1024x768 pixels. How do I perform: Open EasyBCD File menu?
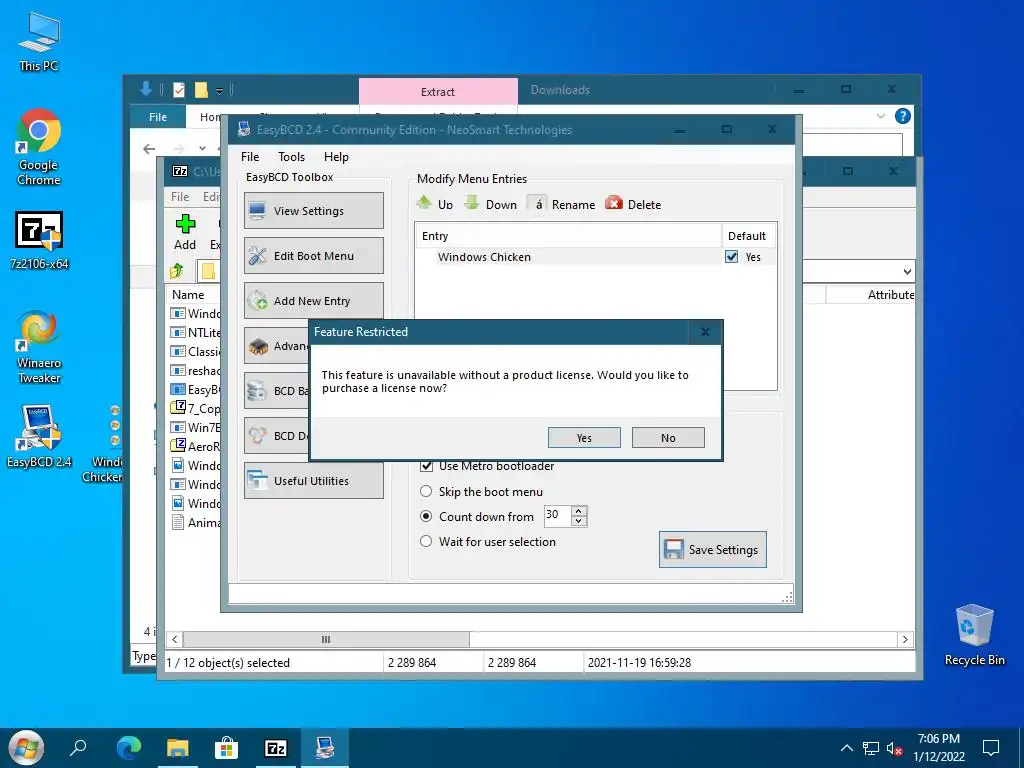[249, 157]
